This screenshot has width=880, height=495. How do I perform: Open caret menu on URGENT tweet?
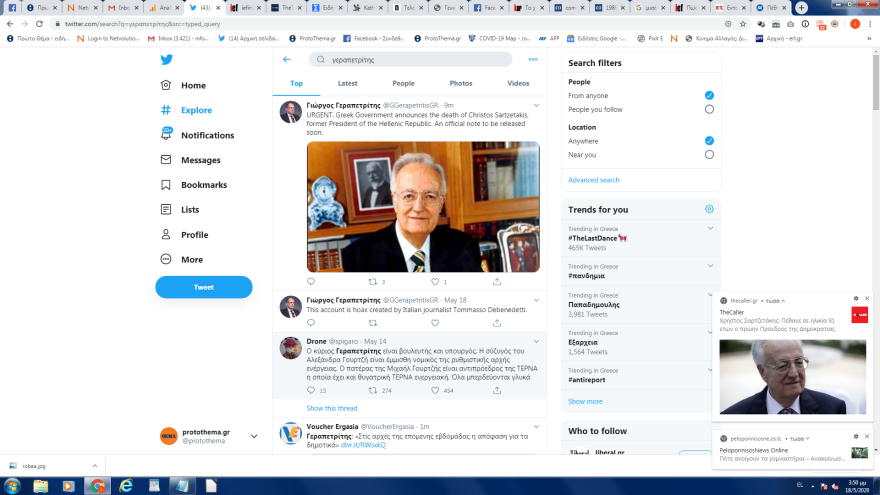[537, 106]
